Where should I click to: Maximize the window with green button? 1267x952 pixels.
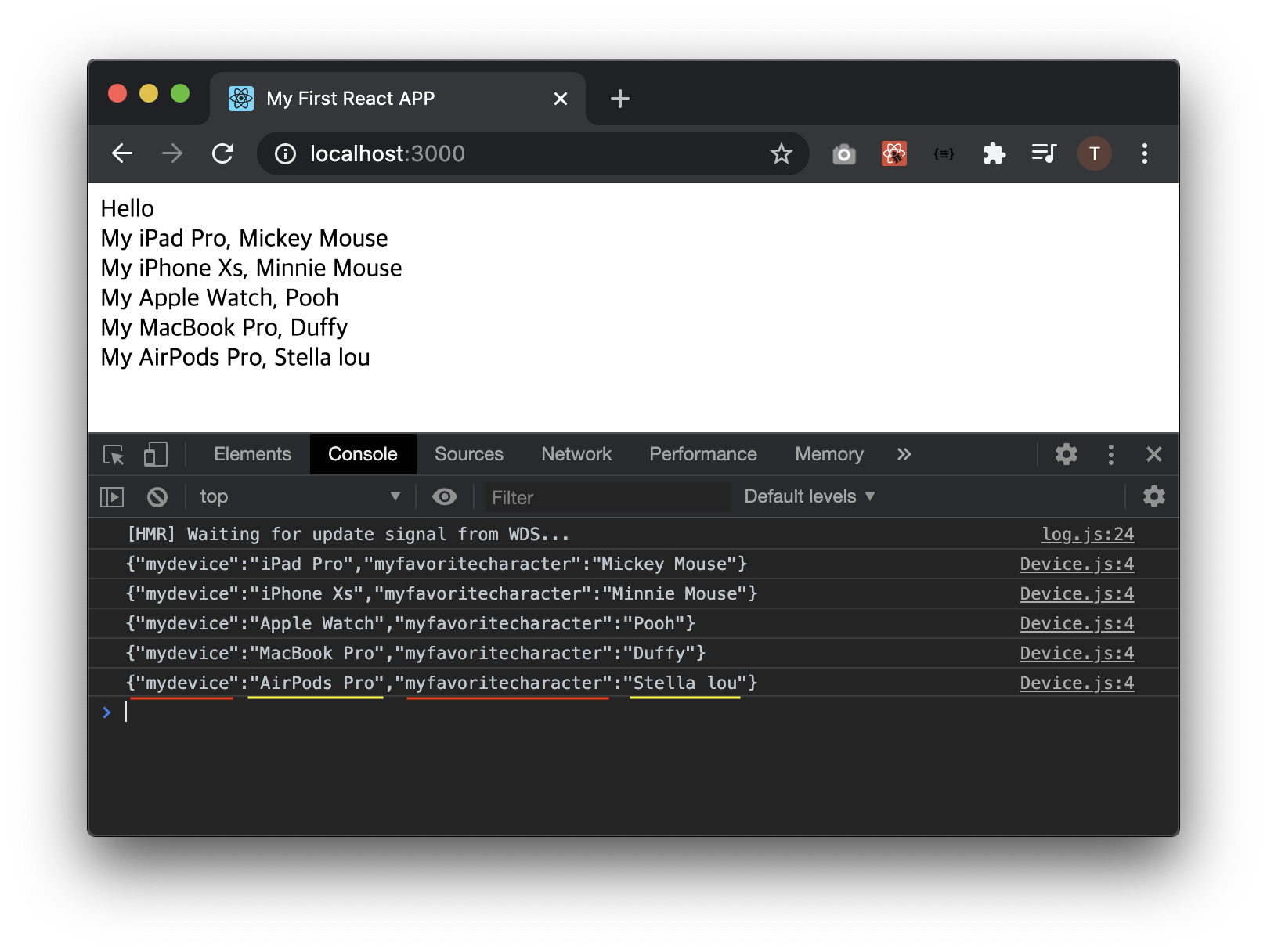[x=180, y=94]
